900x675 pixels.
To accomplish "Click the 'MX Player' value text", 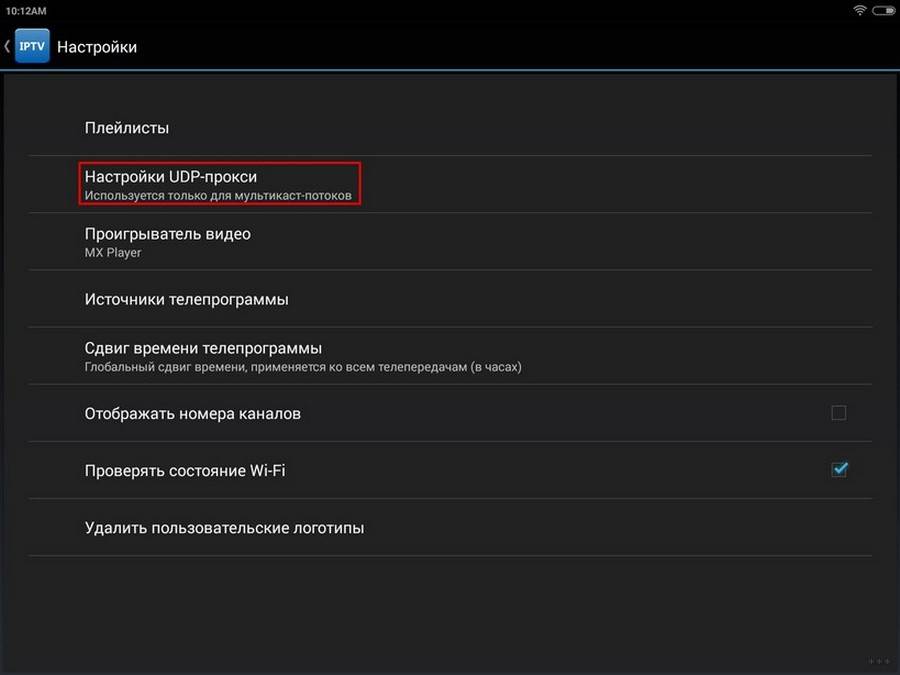I will point(113,253).
